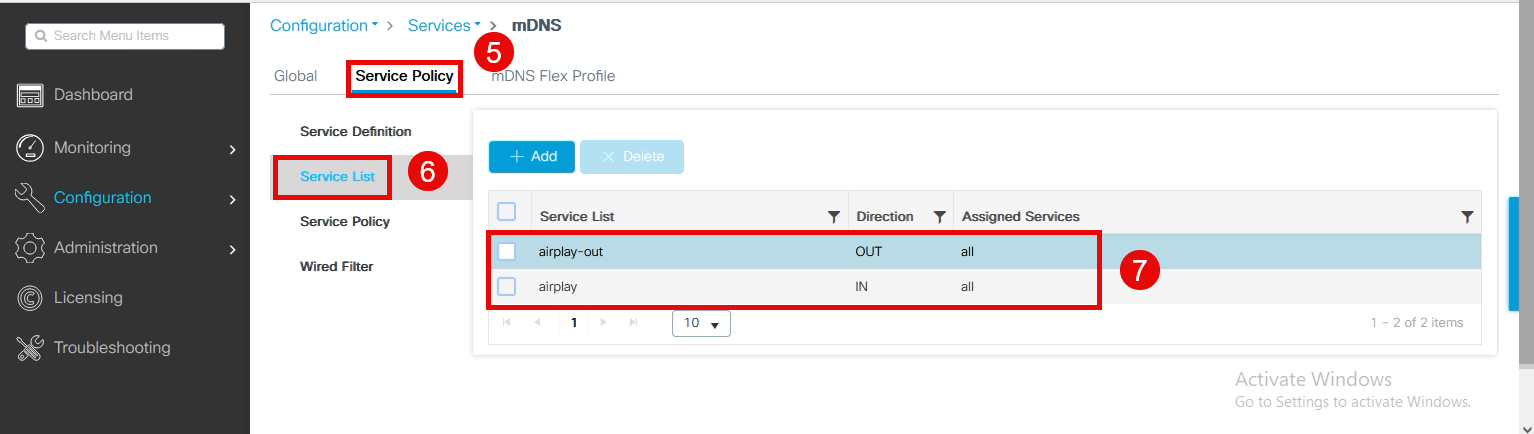Filter the Service List column
Screen dimensions: 1534x434
pyautogui.click(x=833, y=217)
